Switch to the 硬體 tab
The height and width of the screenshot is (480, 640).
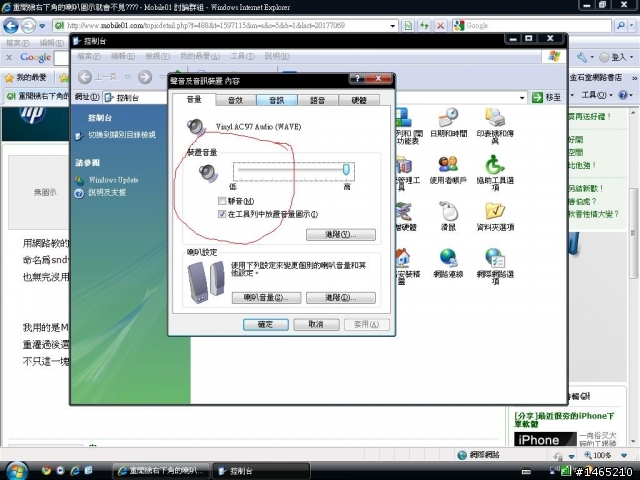click(x=359, y=100)
